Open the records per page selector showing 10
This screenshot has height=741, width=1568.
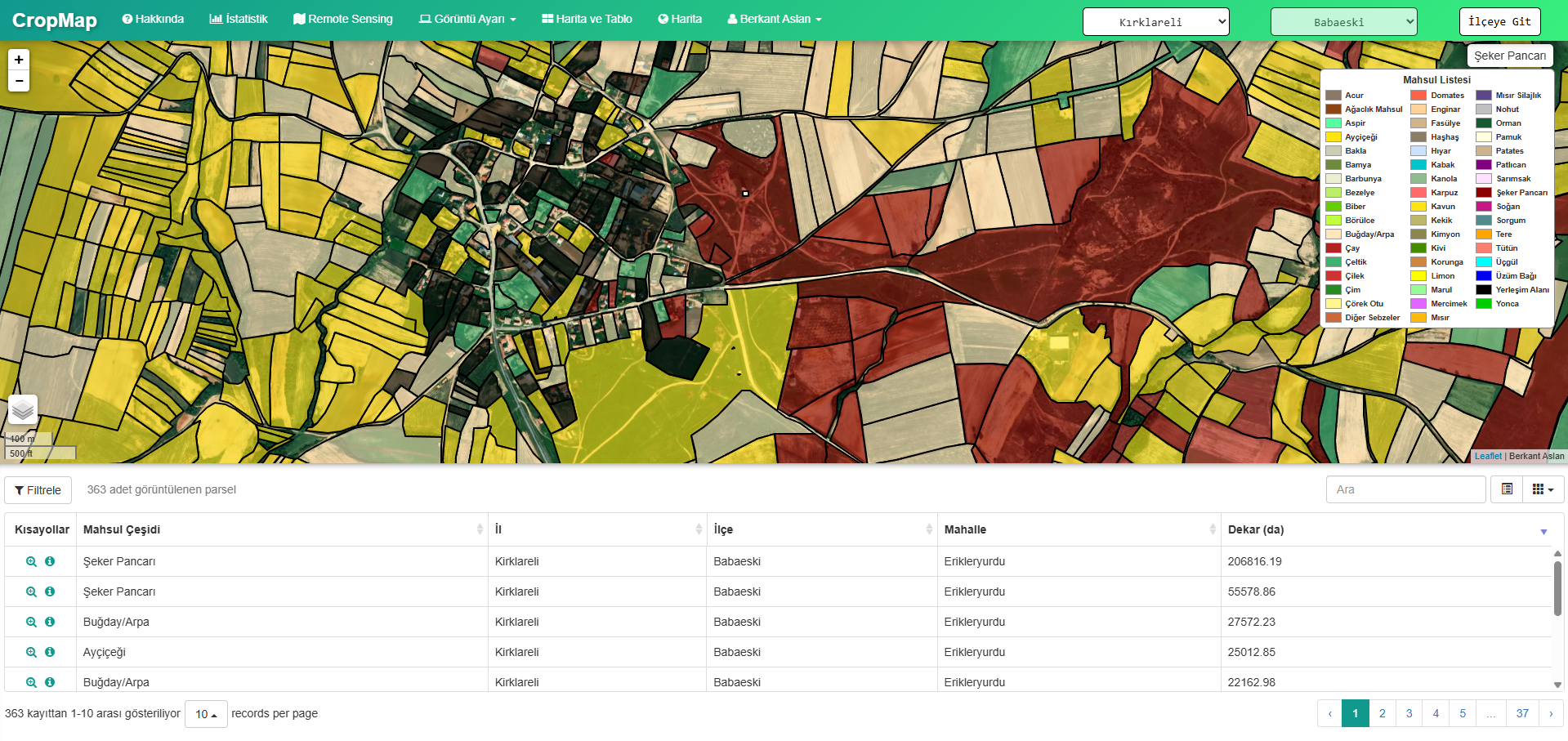click(205, 713)
